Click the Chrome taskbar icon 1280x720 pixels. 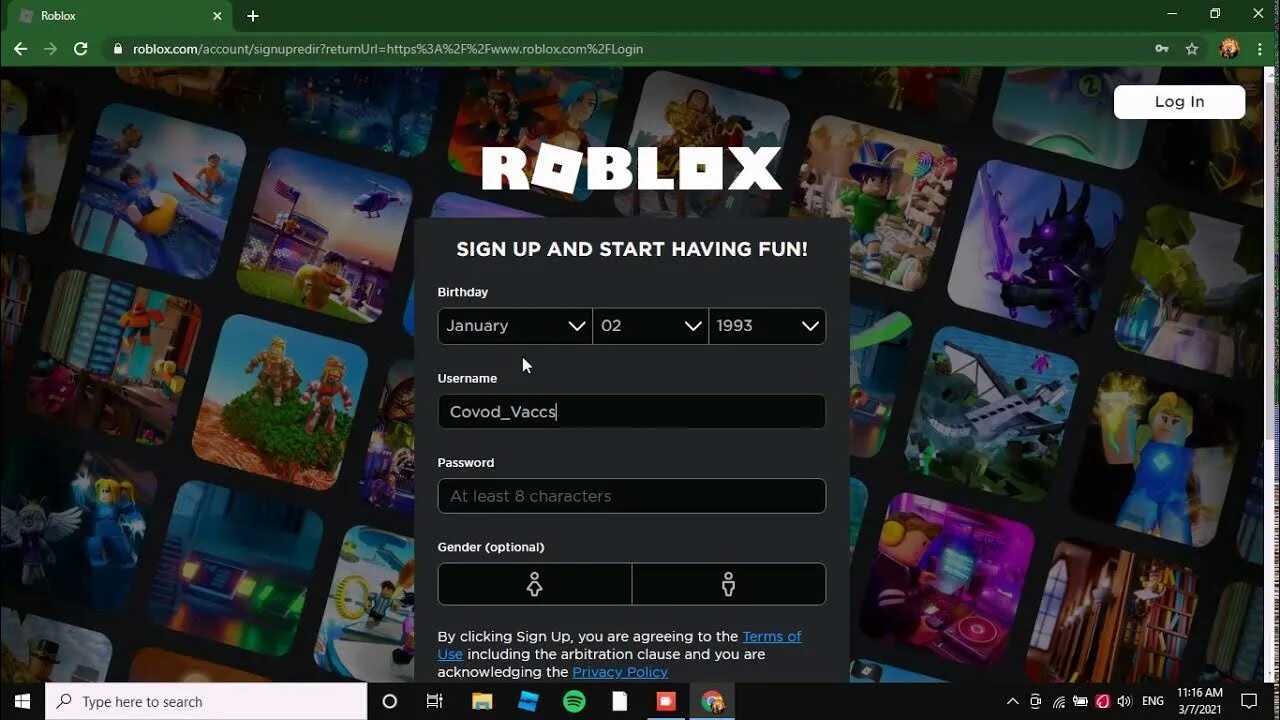pyautogui.click(x=712, y=702)
